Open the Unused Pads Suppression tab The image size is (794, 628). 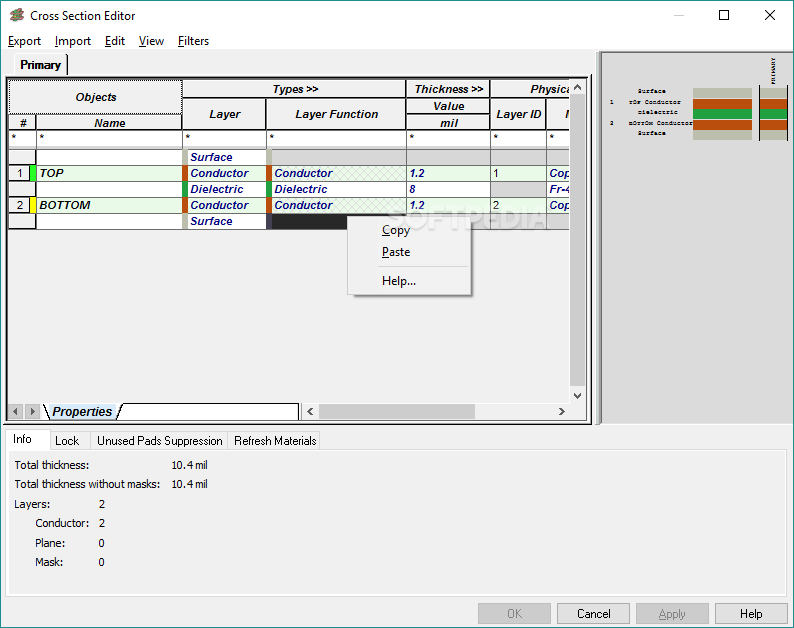coord(160,441)
